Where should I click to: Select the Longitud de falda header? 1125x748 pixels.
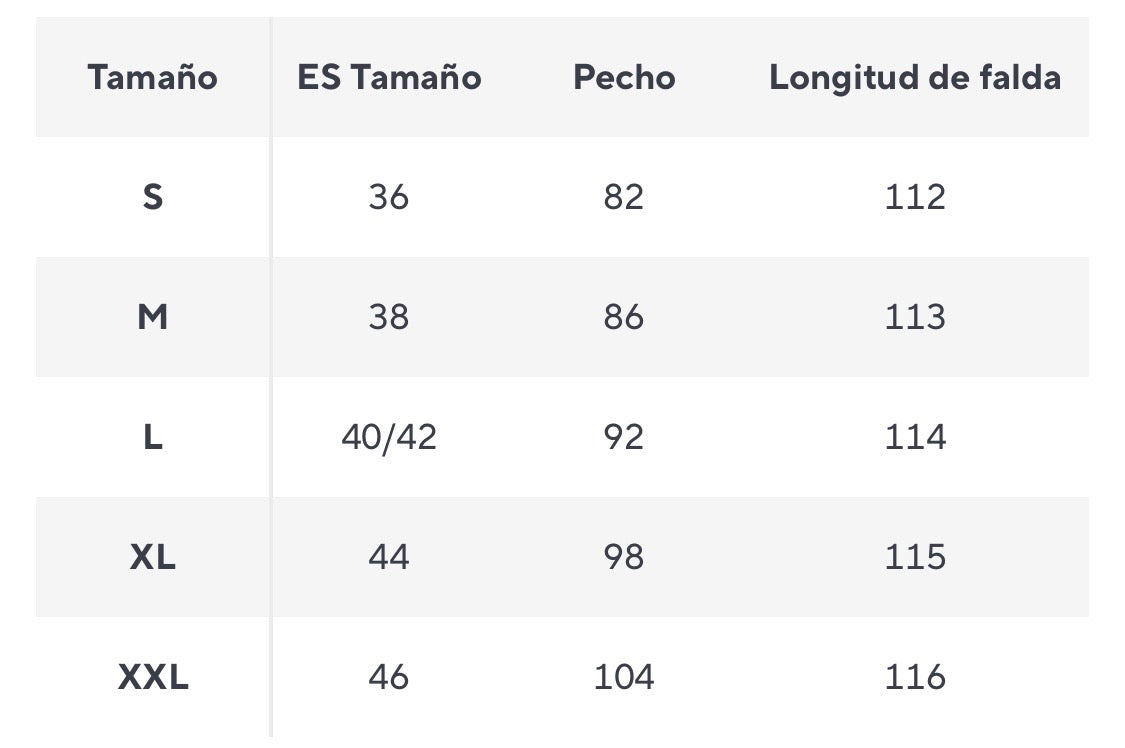(915, 77)
